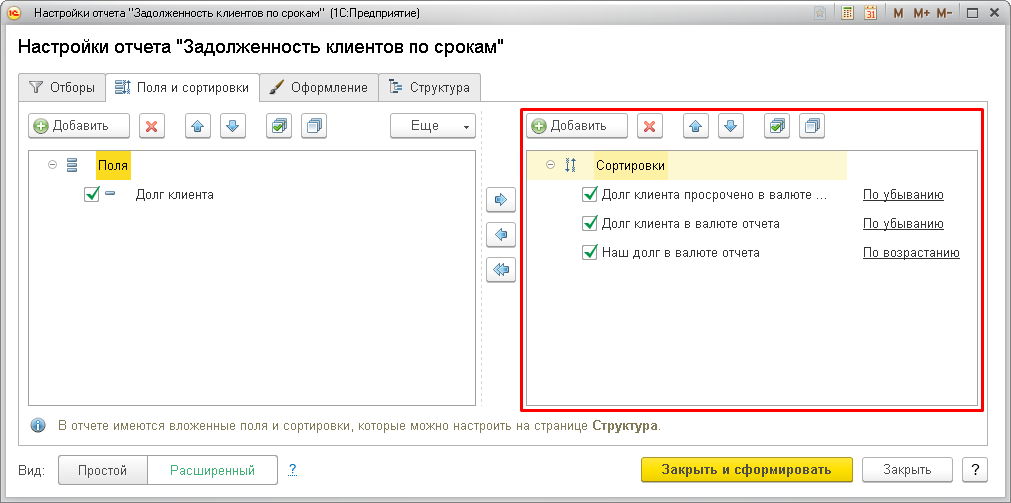Image resolution: width=1011 pixels, height=503 pixels.
Task: Check all sortings in Сортировки panel
Action: pos(777,126)
